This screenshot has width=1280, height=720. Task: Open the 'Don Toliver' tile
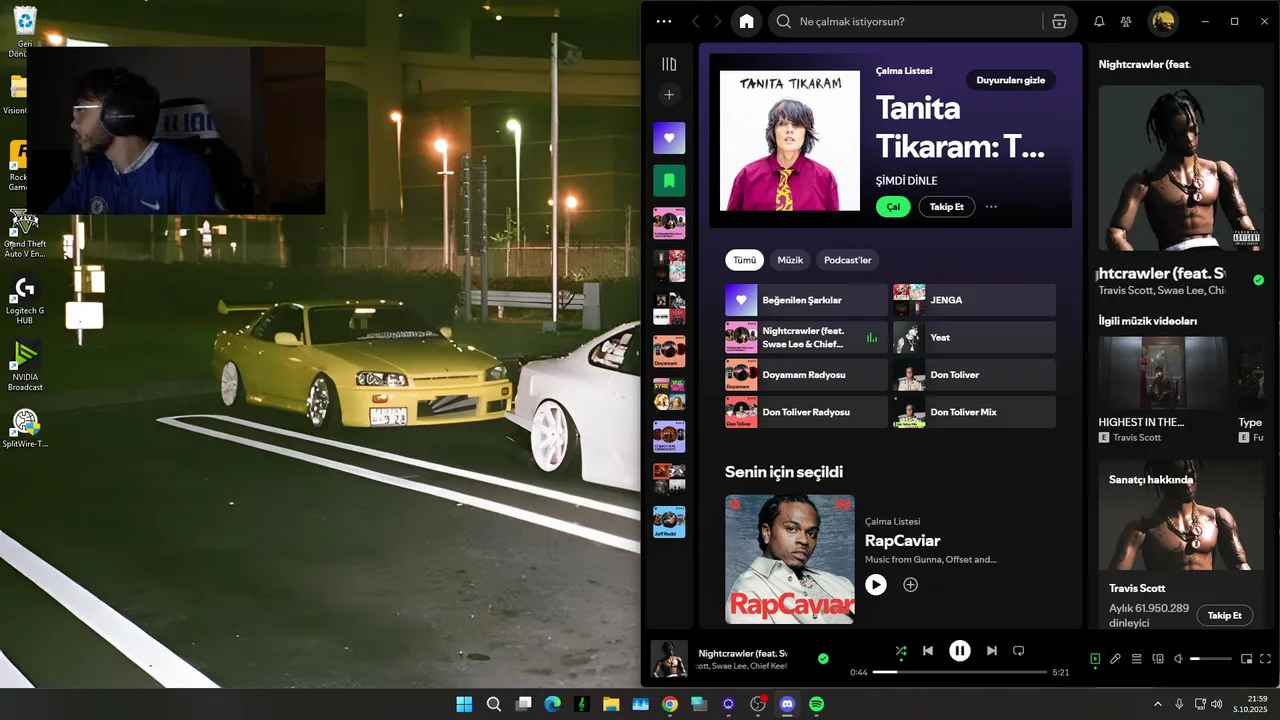(974, 375)
